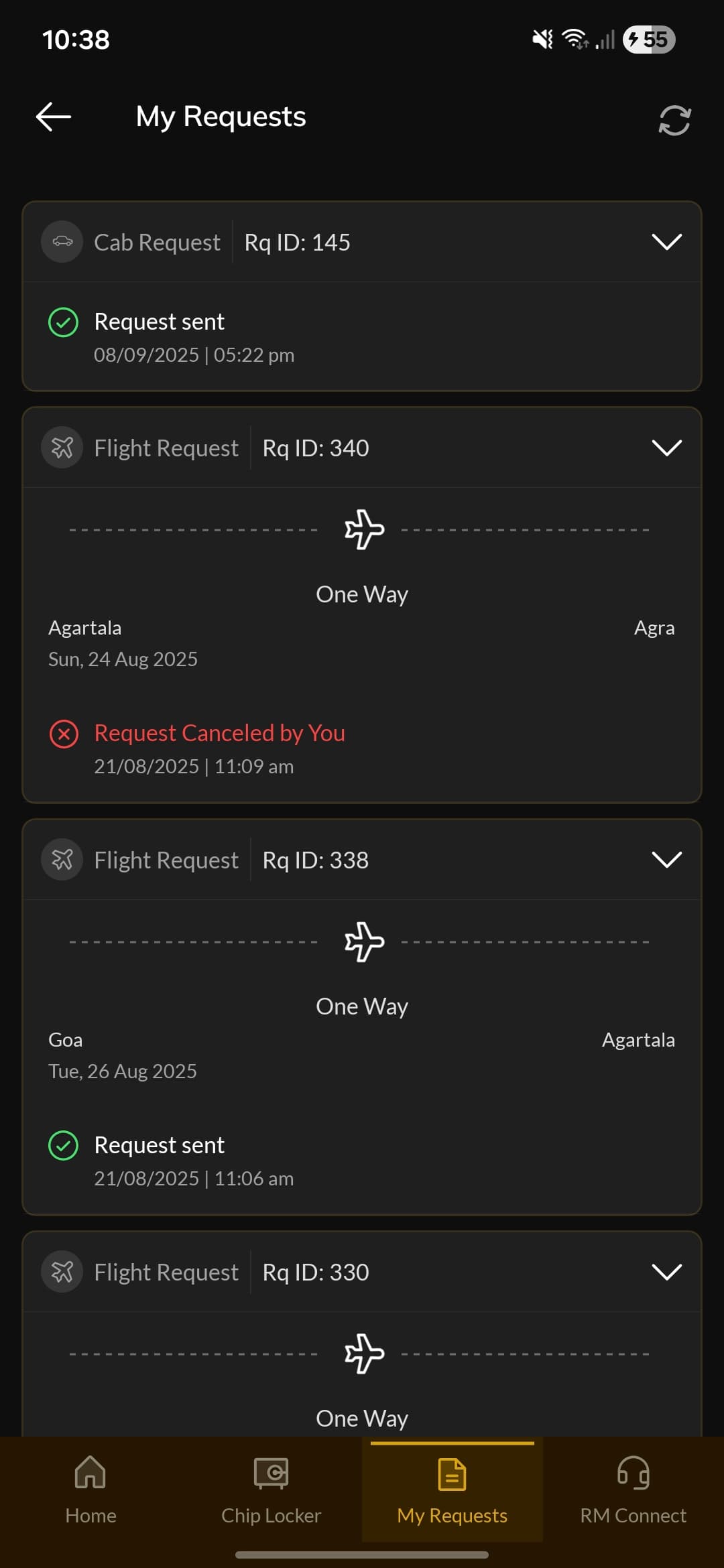Screen dimensions: 724x1568
Task: Expand details for Flight Request 330
Action: pos(666,1271)
